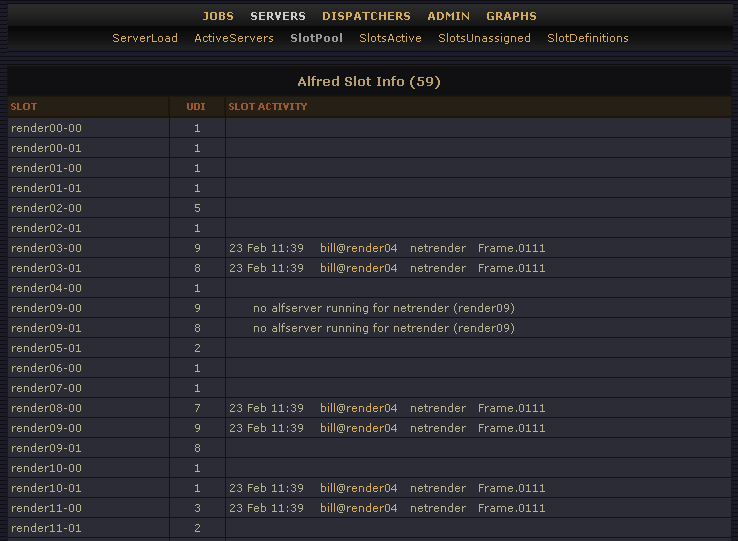Open the render05-01 slot link

[x=46, y=348]
